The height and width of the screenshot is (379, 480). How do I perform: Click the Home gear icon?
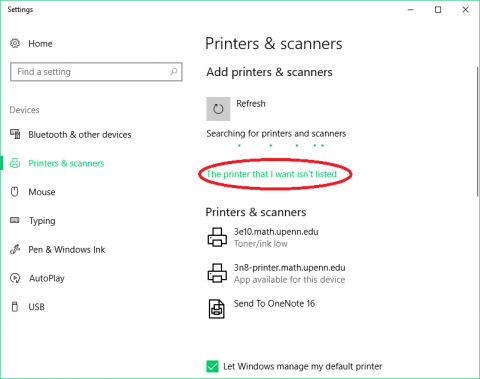point(15,43)
